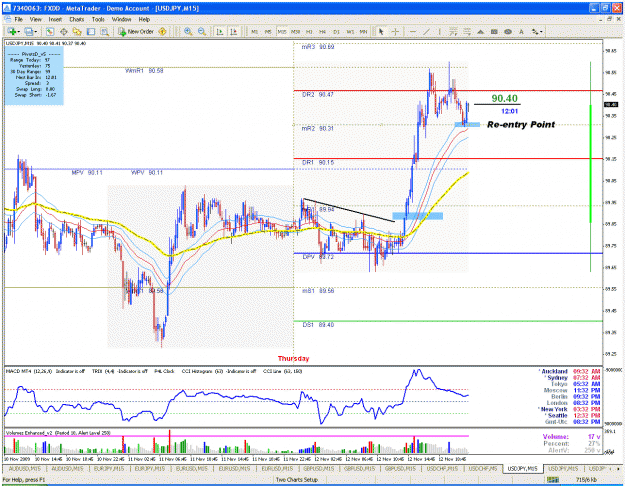Image resolution: width=625 pixels, height=486 pixels.
Task: Click the DR1 90.15 pivot label
Action: click(318, 162)
